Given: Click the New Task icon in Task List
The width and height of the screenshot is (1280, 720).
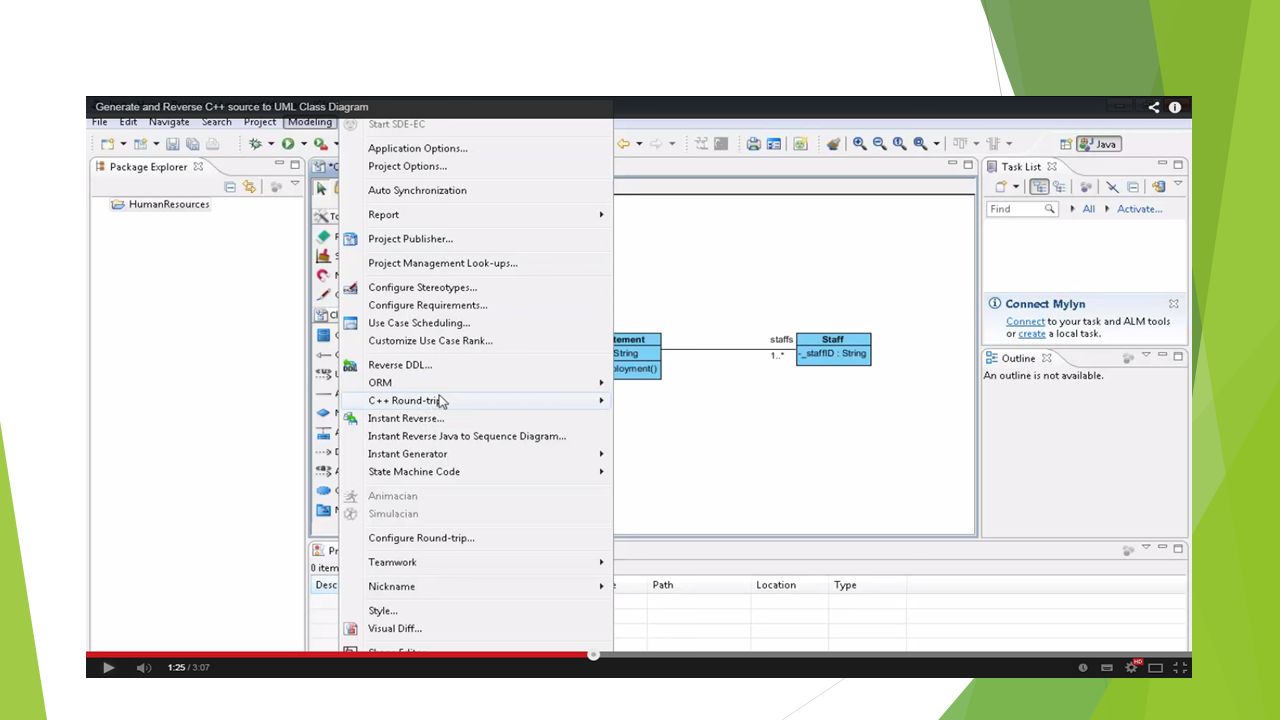Looking at the screenshot, I should 1000,187.
